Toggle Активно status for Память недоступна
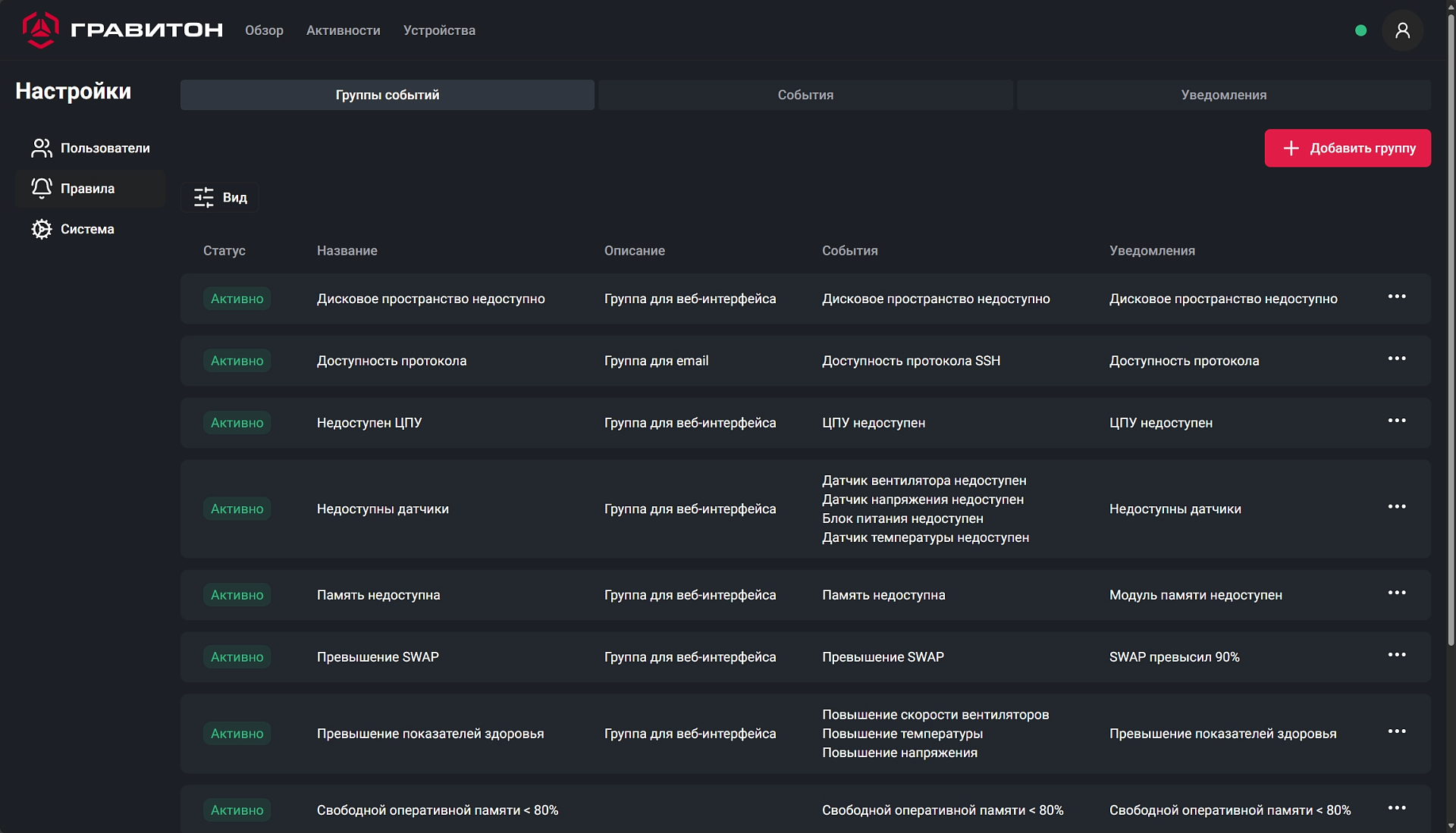Image resolution: width=1456 pixels, height=833 pixels. (x=237, y=595)
